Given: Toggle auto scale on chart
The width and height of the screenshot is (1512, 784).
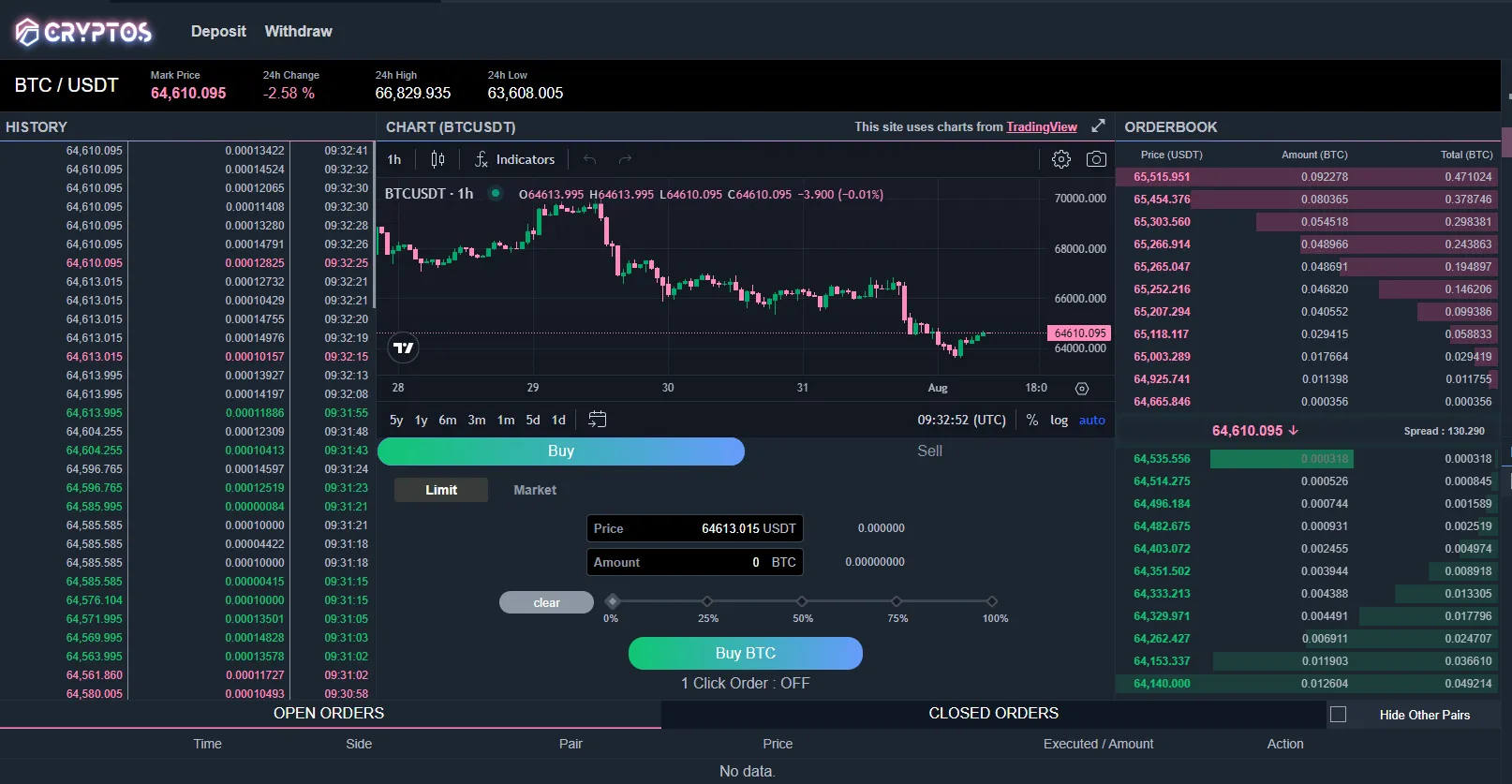Looking at the screenshot, I should coord(1091,420).
